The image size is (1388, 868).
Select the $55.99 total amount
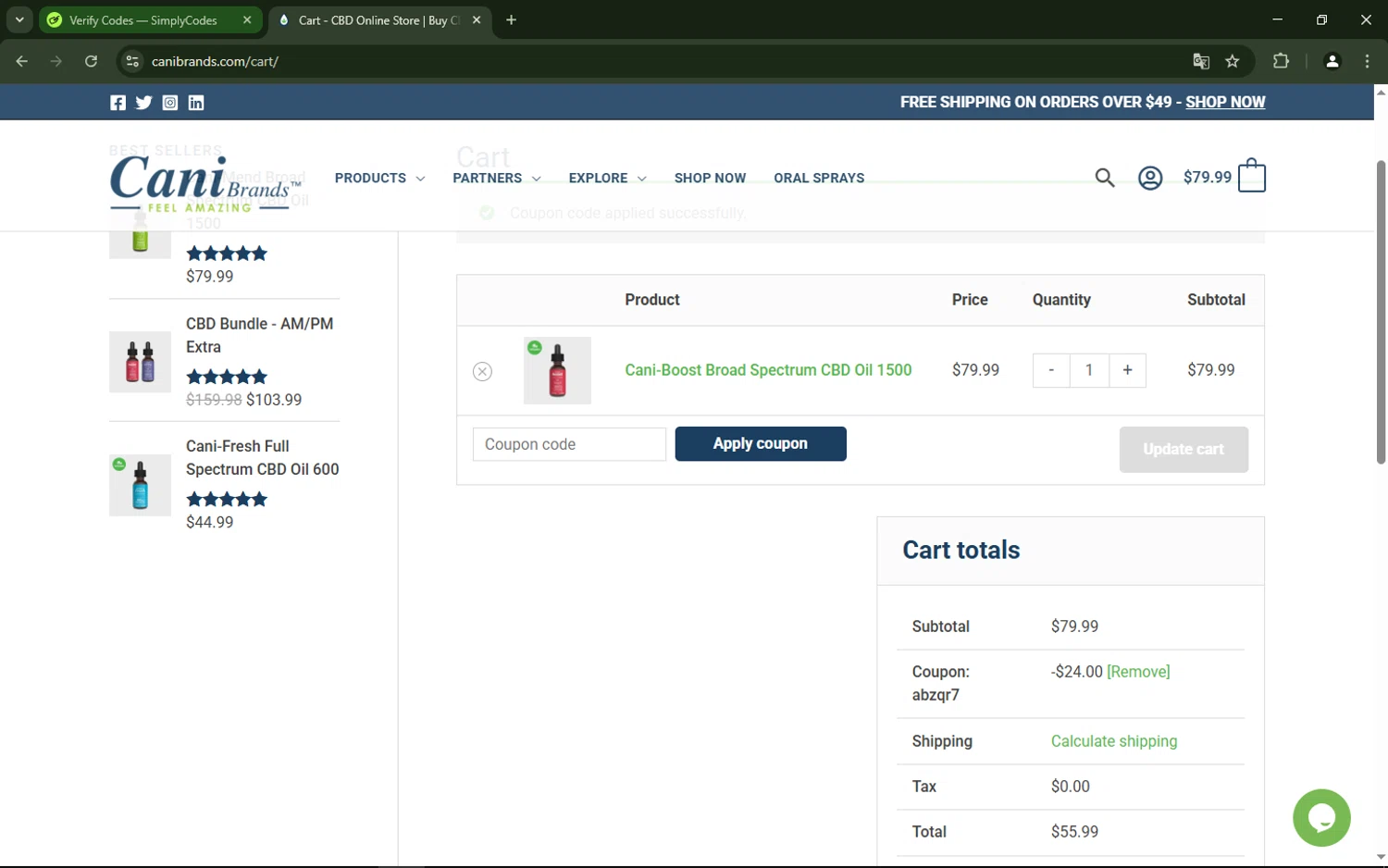pyautogui.click(x=1074, y=832)
